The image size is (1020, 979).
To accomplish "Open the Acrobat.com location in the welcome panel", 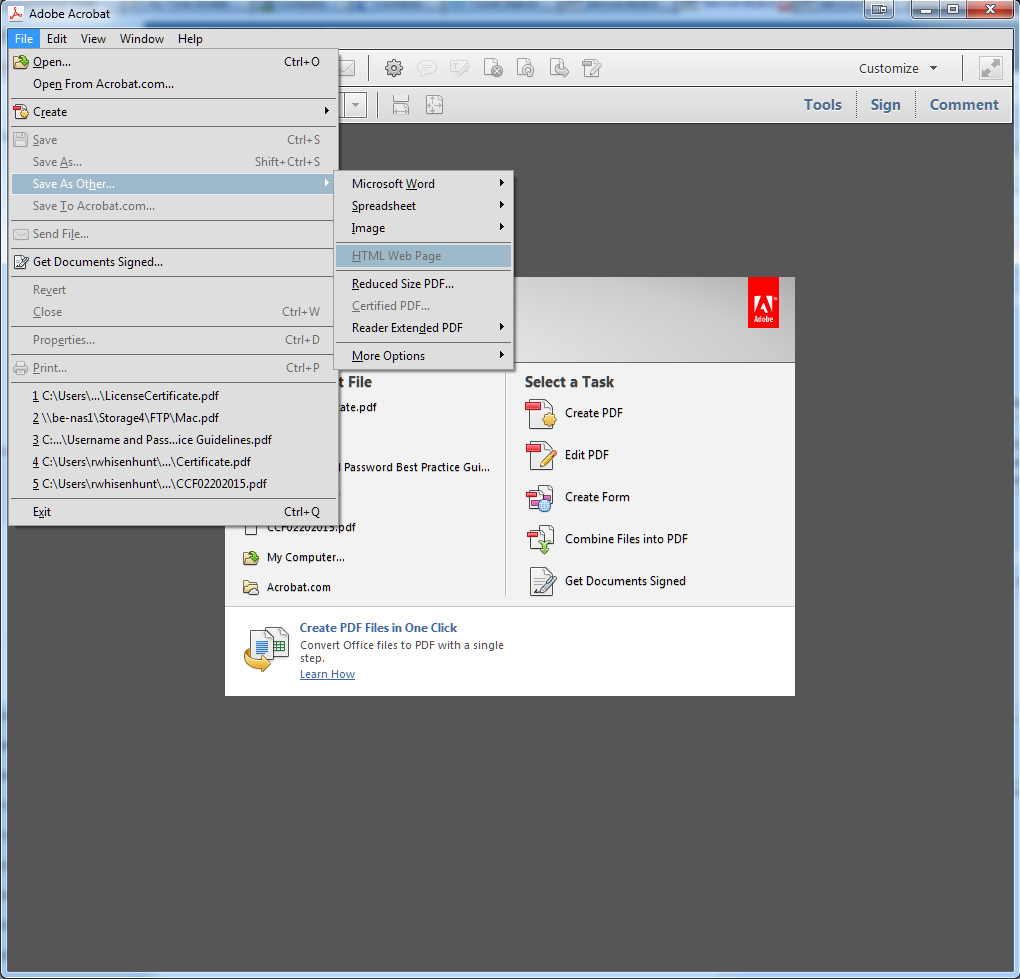I will [x=298, y=587].
